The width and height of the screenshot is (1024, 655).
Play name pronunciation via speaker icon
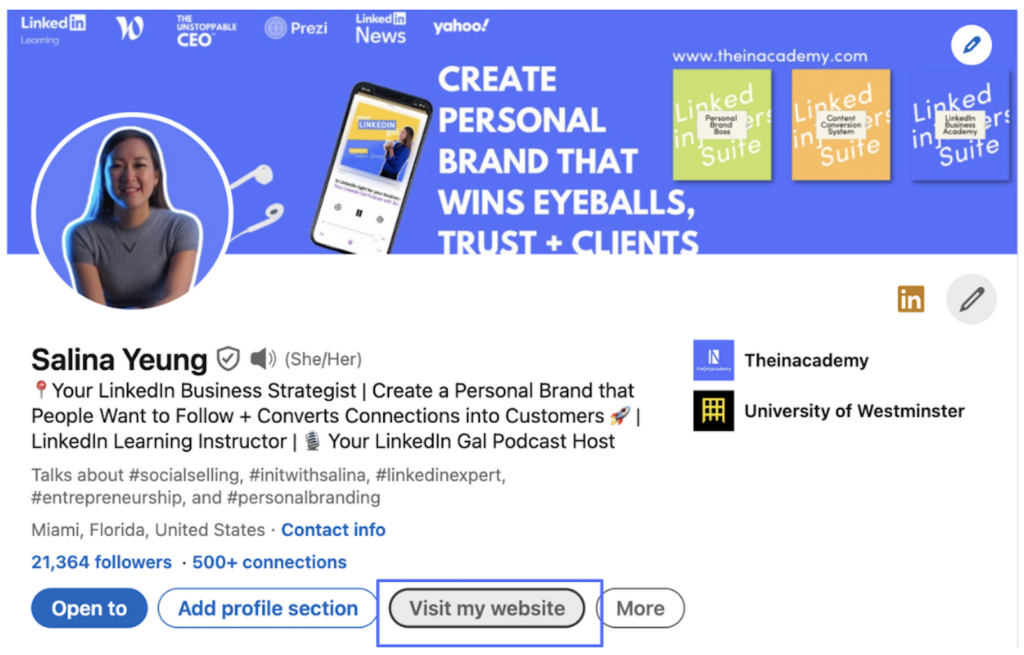click(261, 359)
